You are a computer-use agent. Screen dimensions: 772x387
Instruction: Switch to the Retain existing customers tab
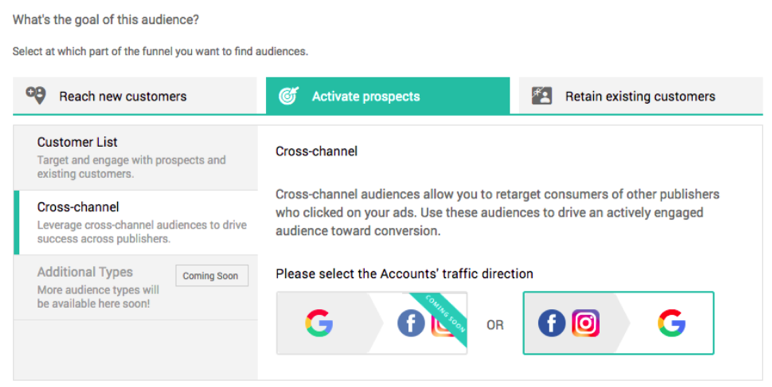click(641, 96)
